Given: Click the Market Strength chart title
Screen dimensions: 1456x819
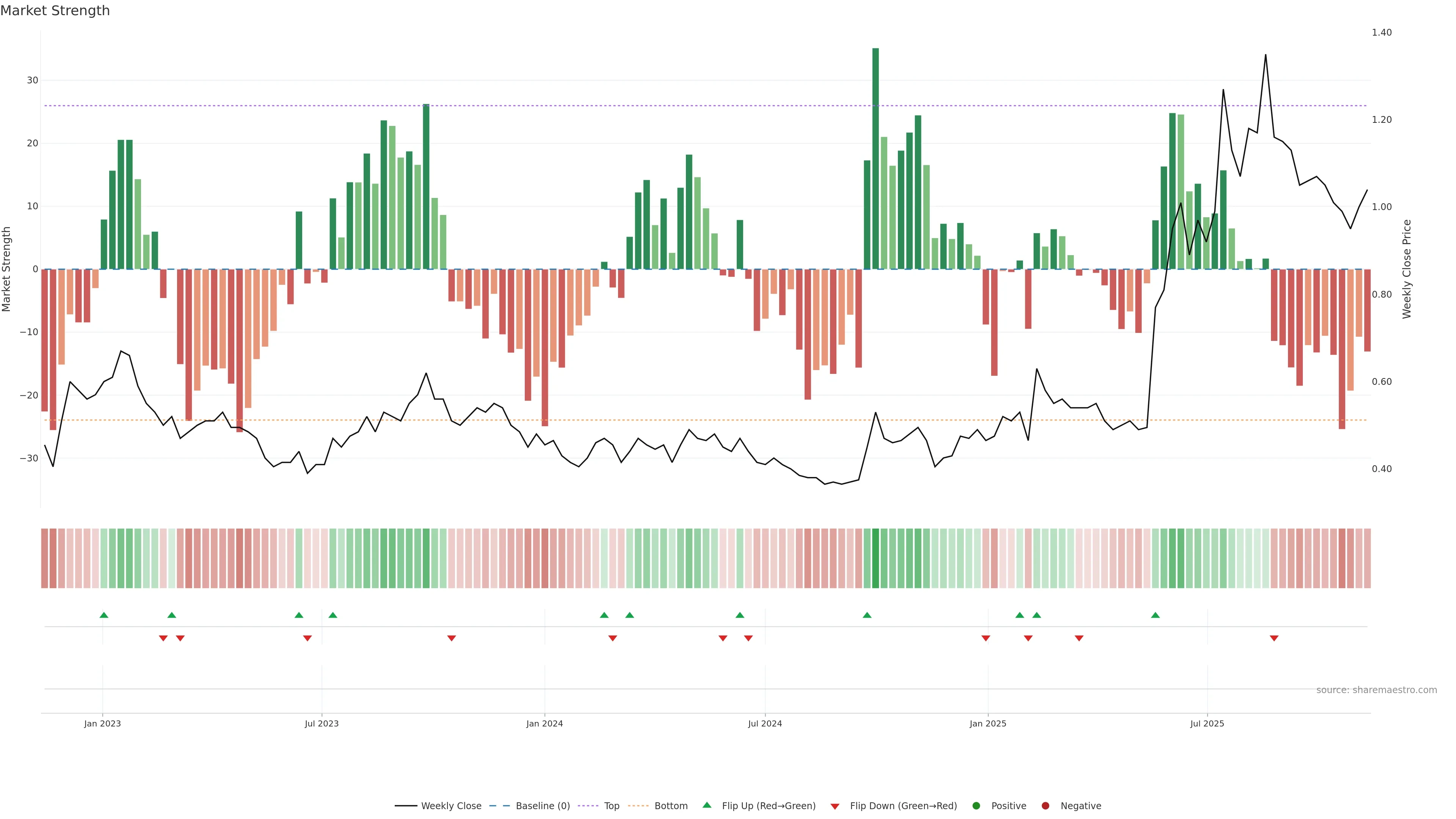Looking at the screenshot, I should click(x=55, y=11).
